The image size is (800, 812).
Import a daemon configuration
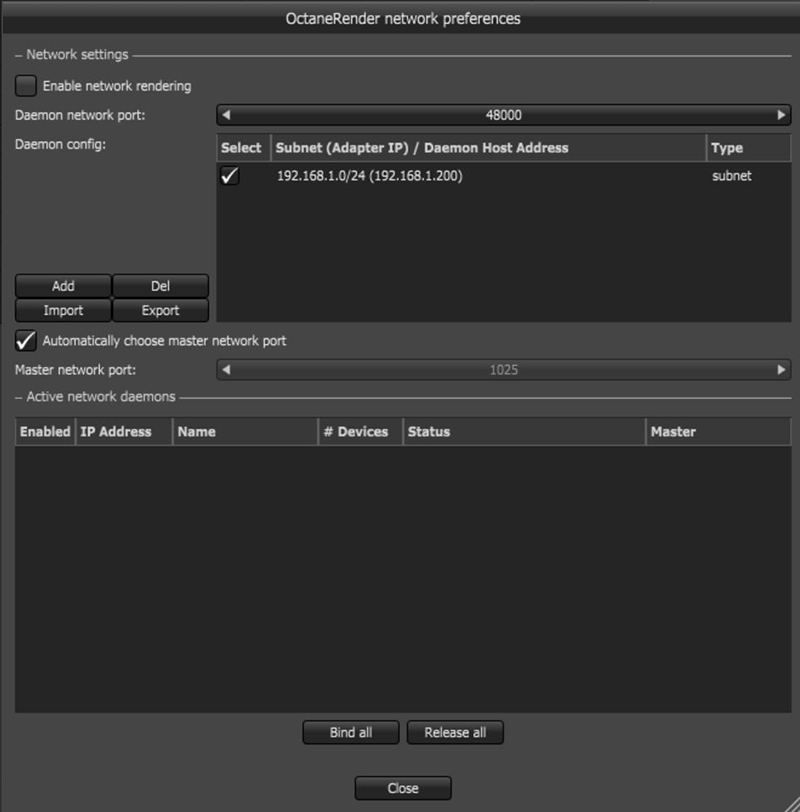click(63, 310)
